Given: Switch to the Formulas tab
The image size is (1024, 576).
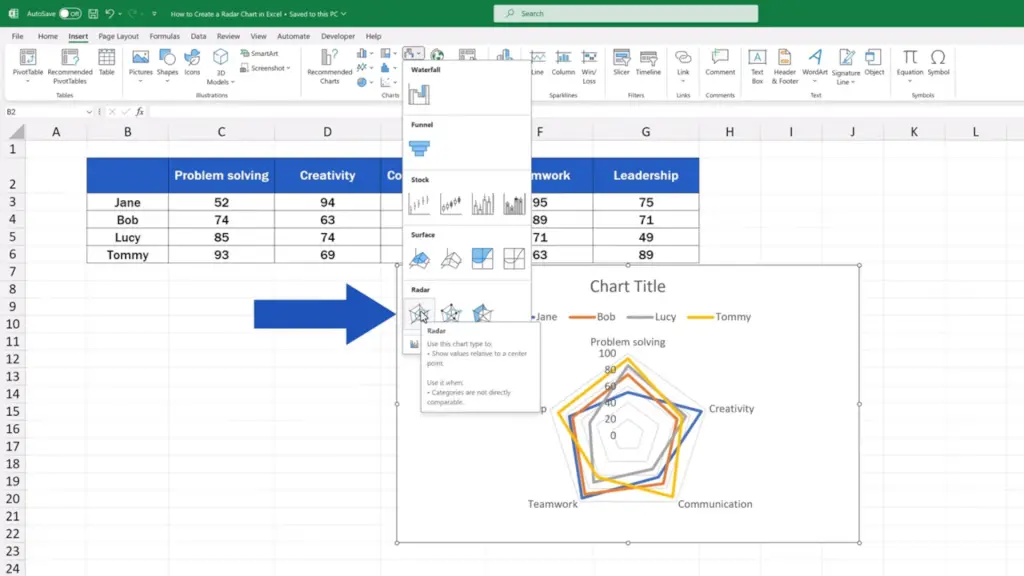Looking at the screenshot, I should pyautogui.click(x=164, y=37).
